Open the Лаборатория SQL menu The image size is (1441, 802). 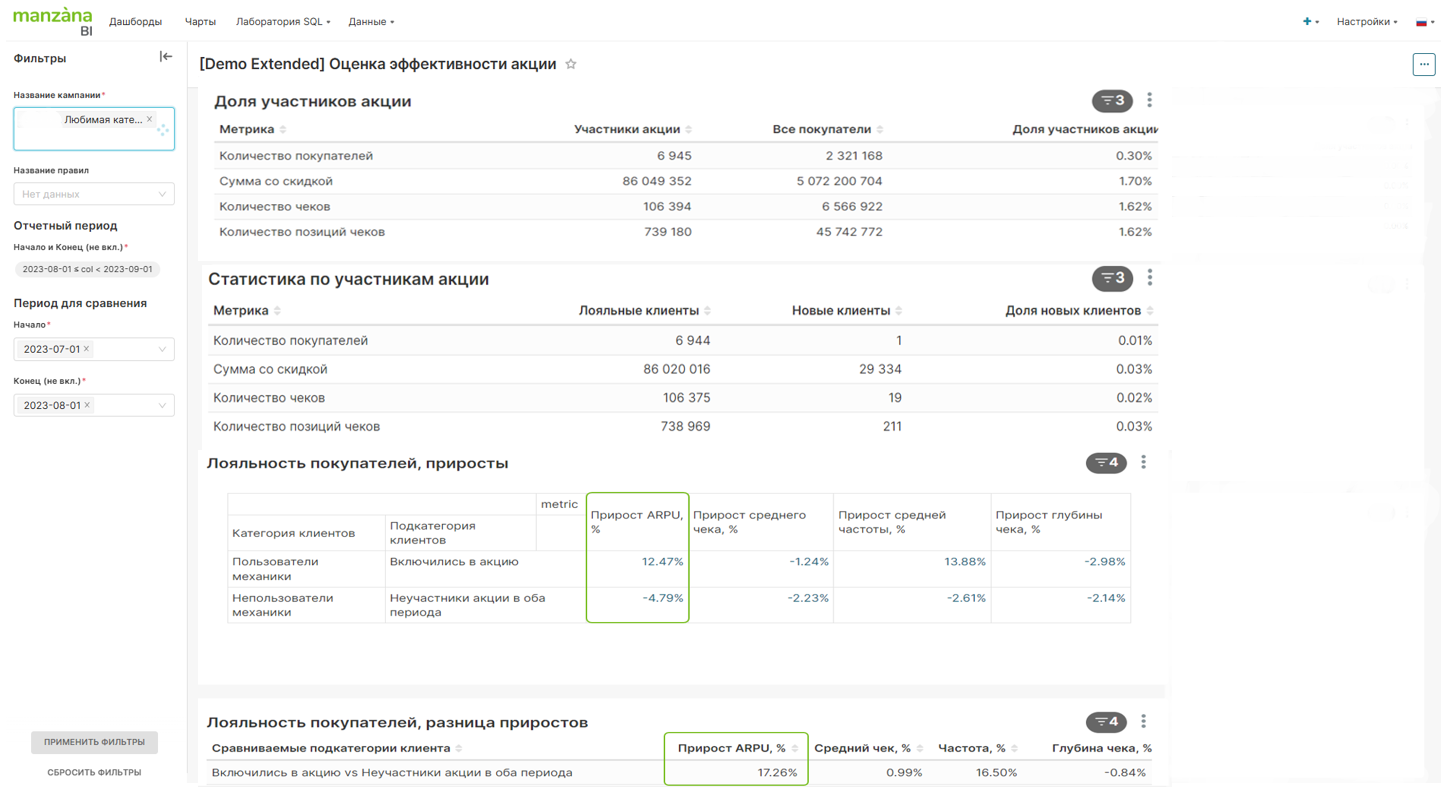pos(282,21)
